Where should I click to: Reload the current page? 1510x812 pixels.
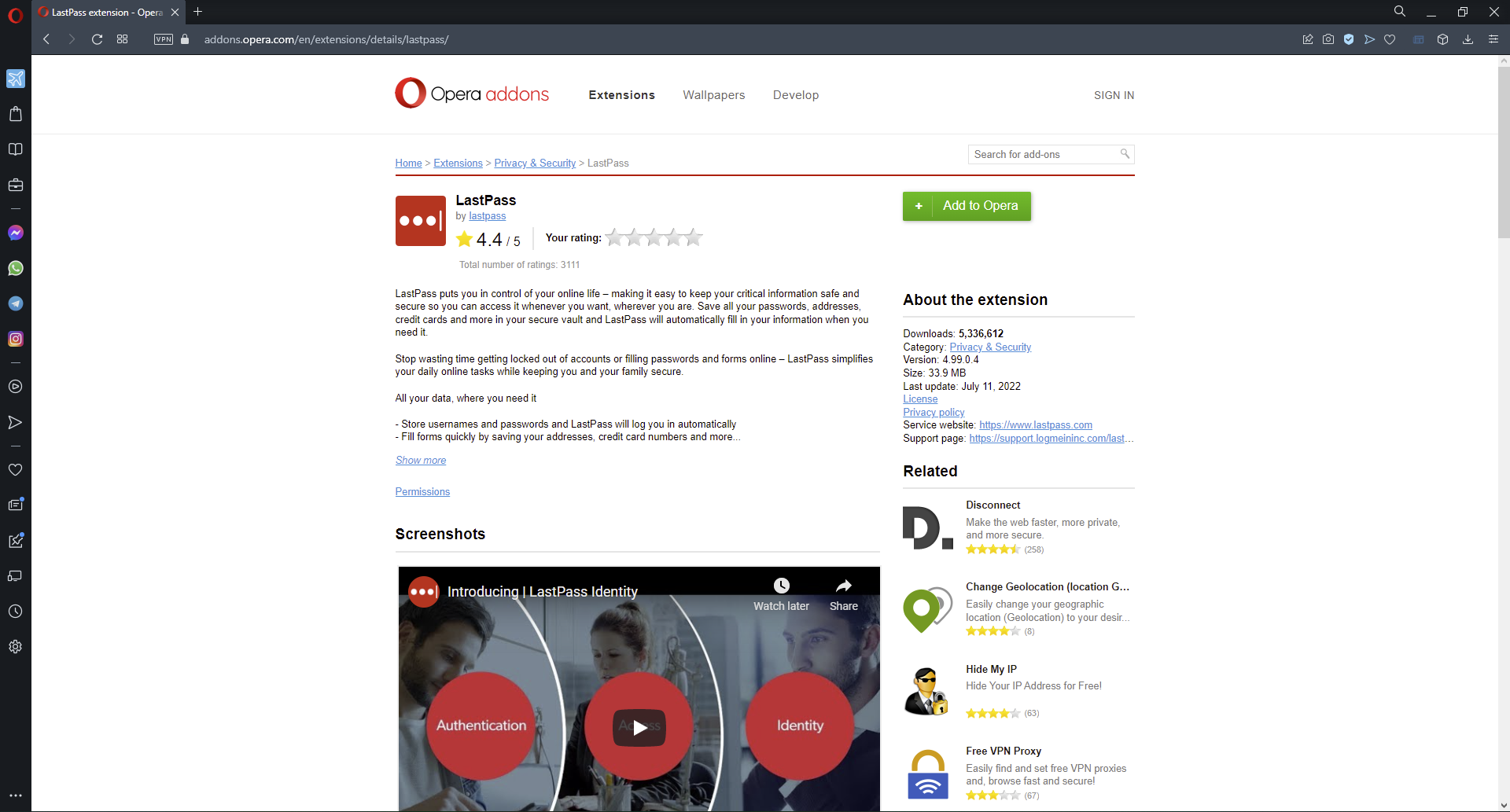[x=97, y=39]
